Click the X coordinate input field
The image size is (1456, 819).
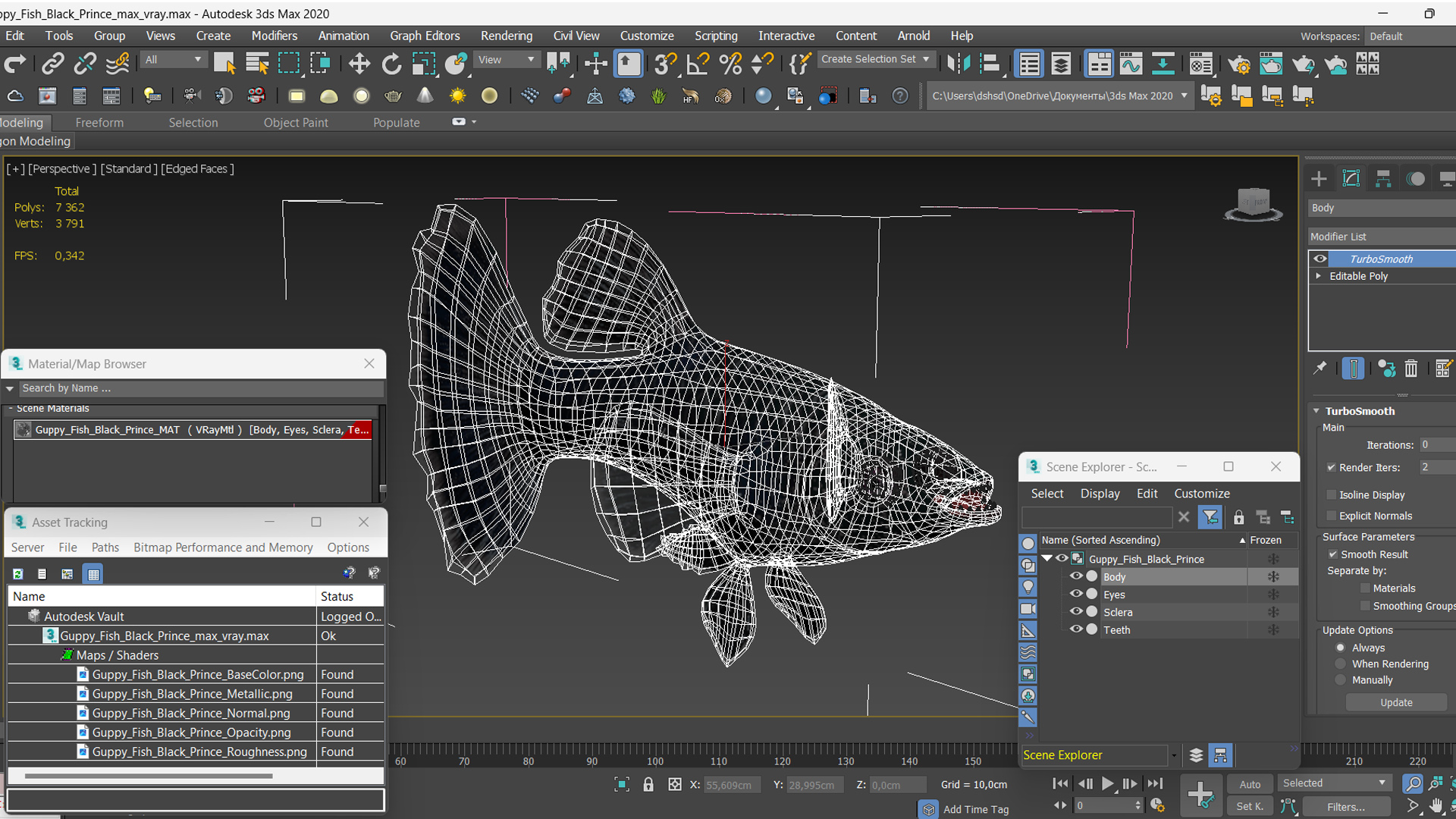click(729, 784)
